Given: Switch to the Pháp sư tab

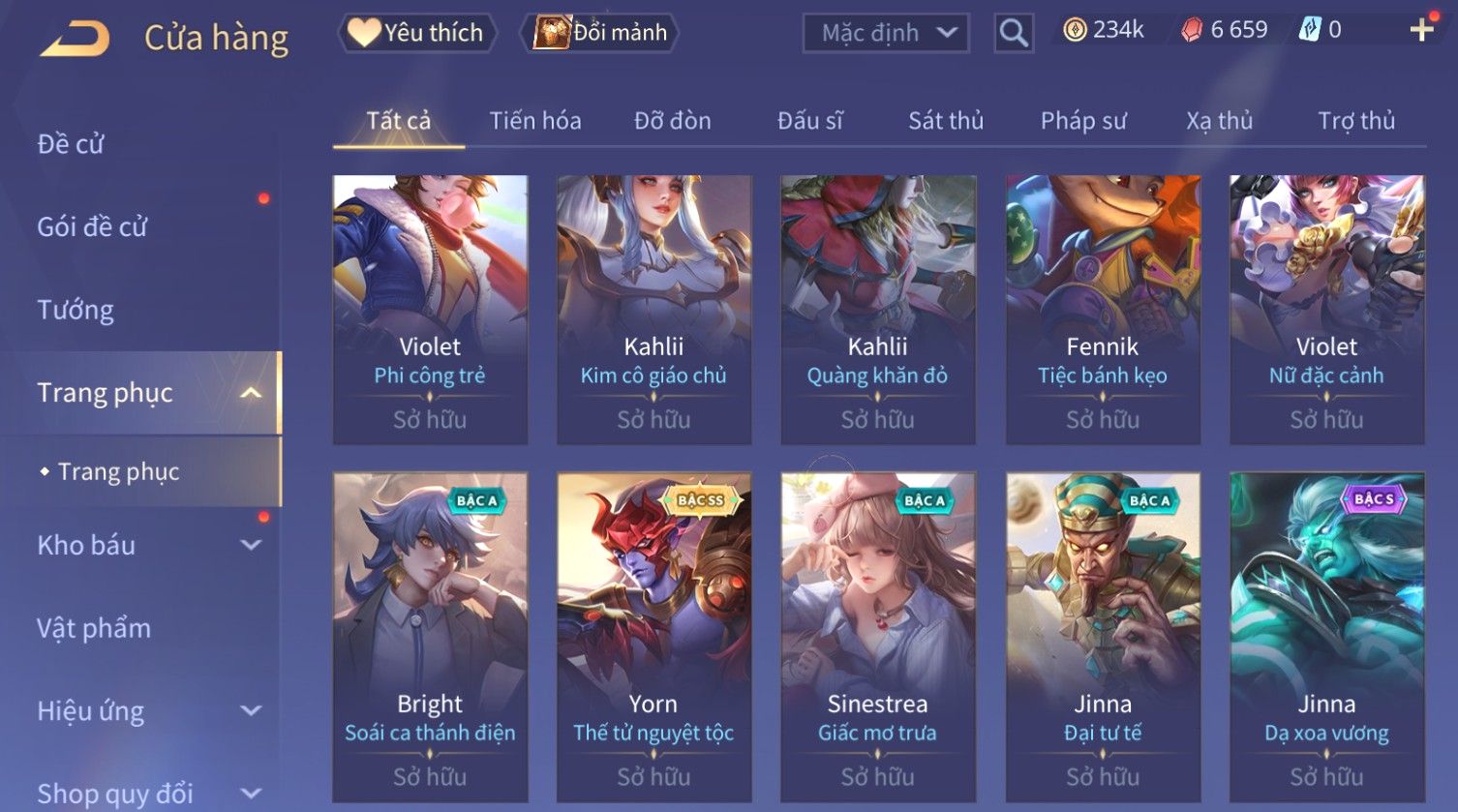Looking at the screenshot, I should click(1083, 120).
